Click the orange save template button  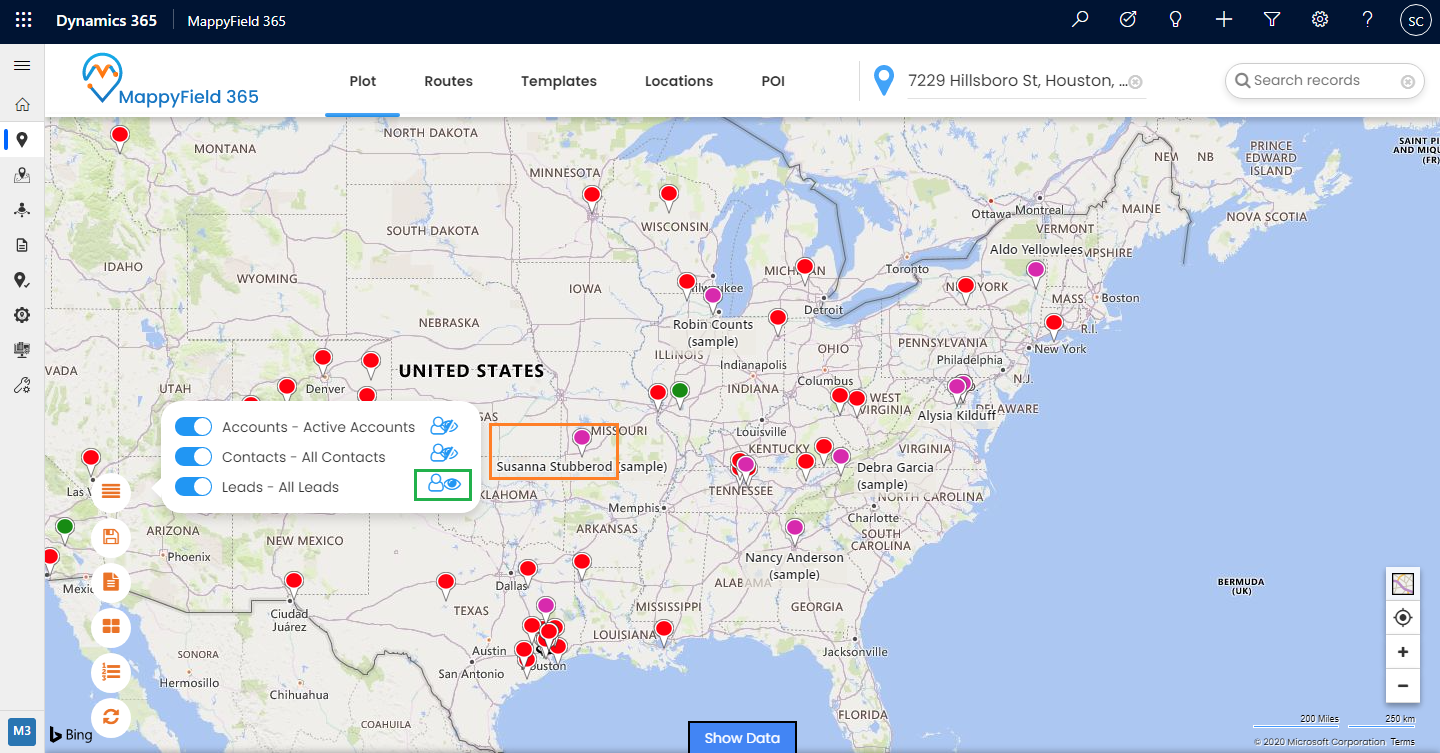pyautogui.click(x=111, y=537)
